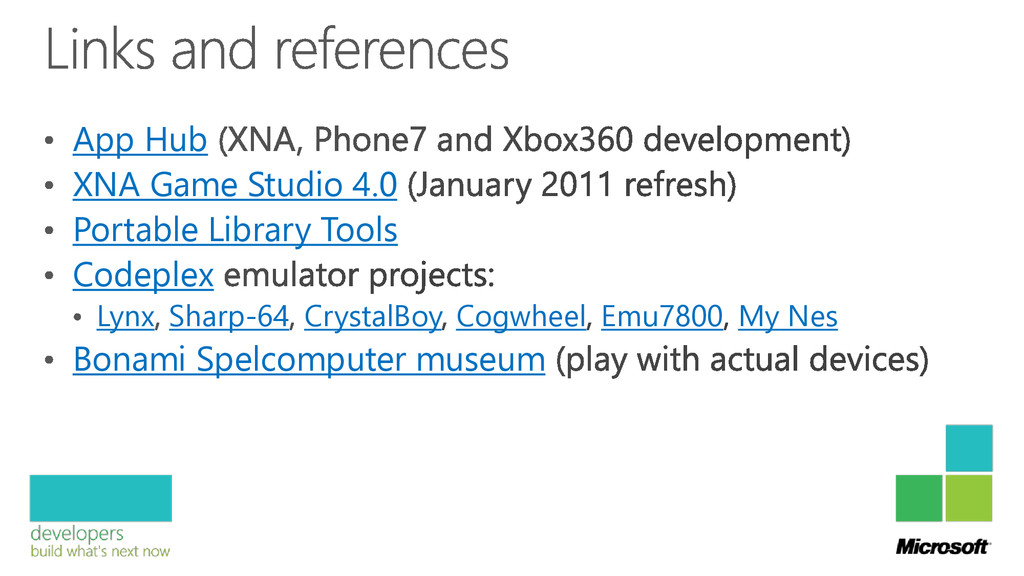1024x576 pixels.
Task: Click the 'build what's next now' tagline
Action: pos(100,551)
